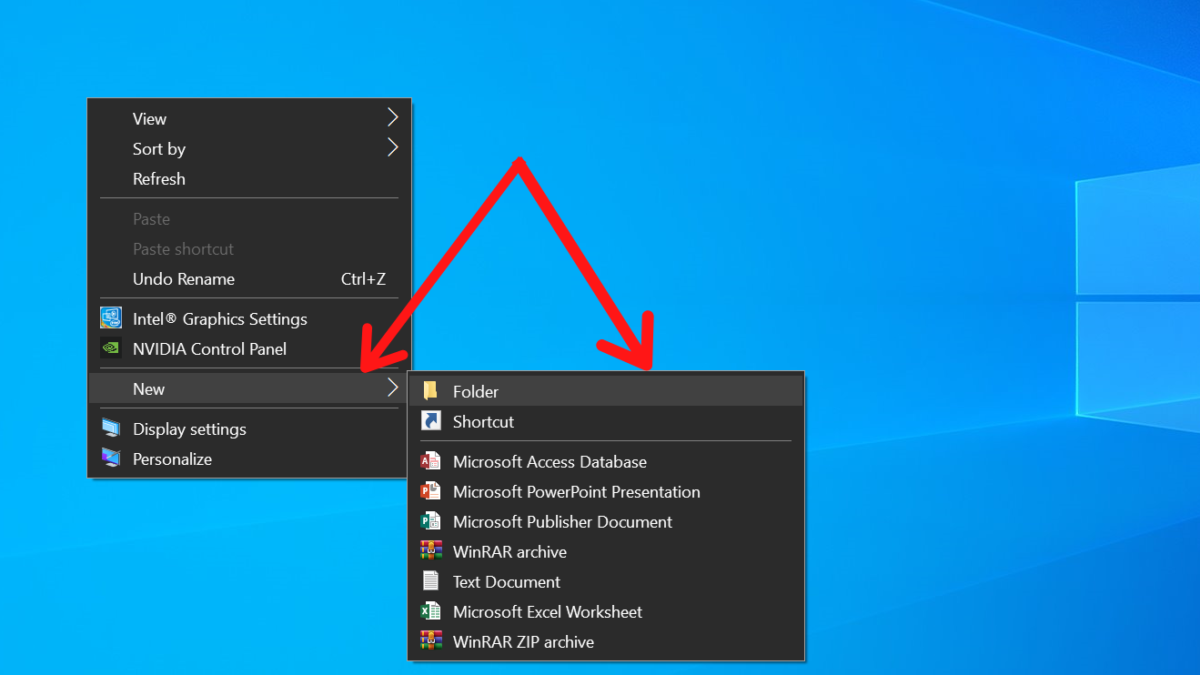Open Display settings

tap(189, 428)
